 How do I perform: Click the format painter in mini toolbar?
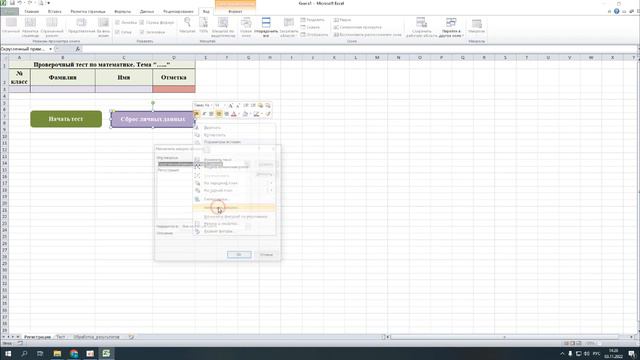[x=268, y=114]
